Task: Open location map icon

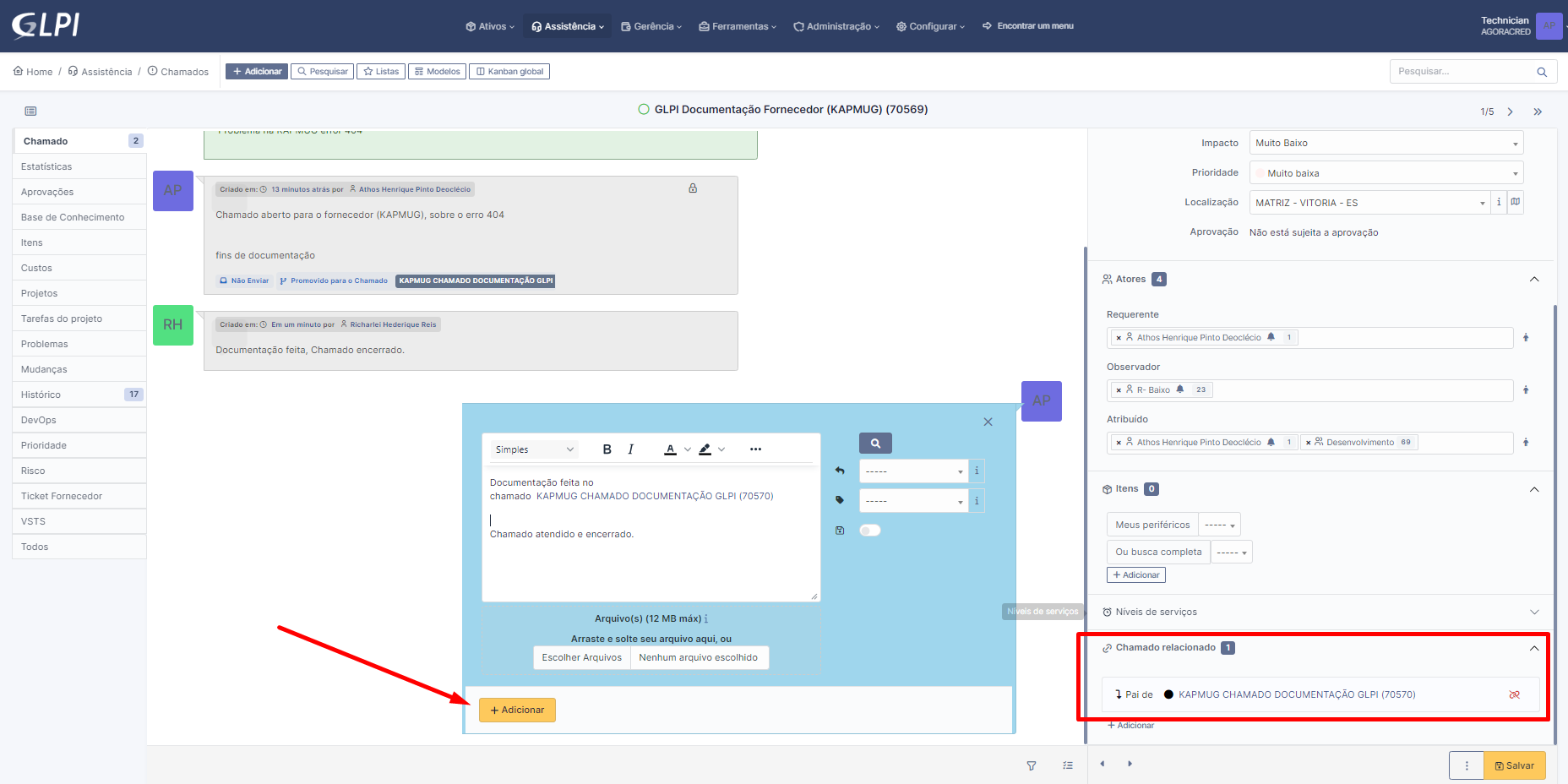Action: tap(1516, 202)
